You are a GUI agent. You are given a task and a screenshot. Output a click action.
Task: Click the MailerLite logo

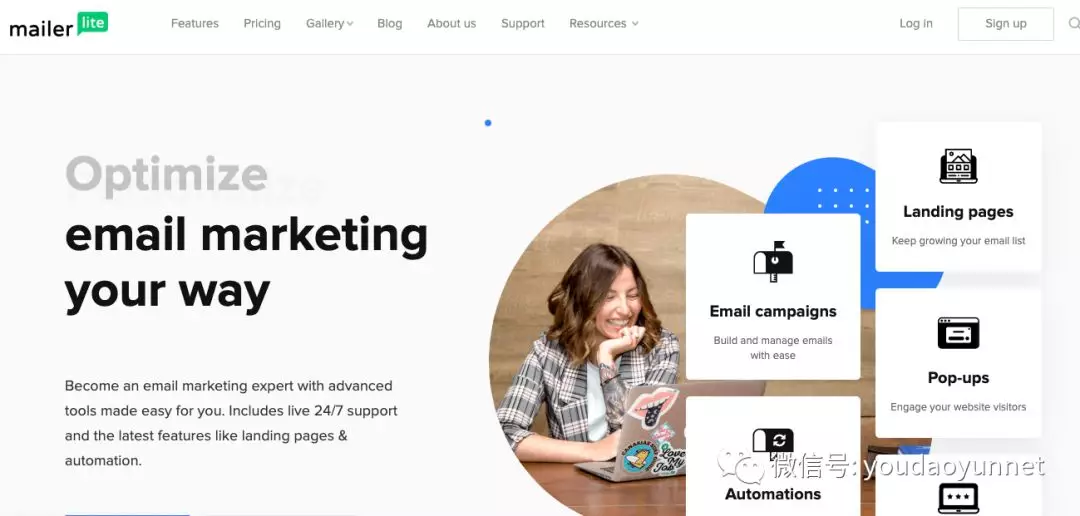[x=59, y=25]
